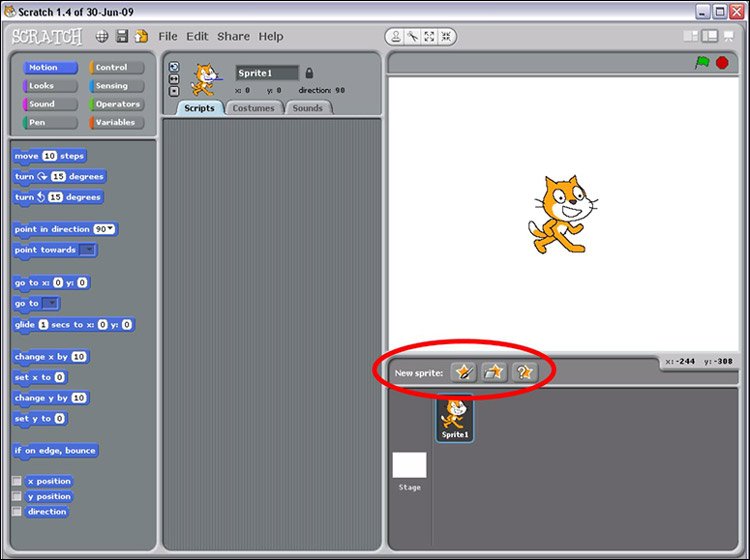Screen dimensions: 750x560
Task: Set rotation style to left-right flip
Action: (x=174, y=79)
